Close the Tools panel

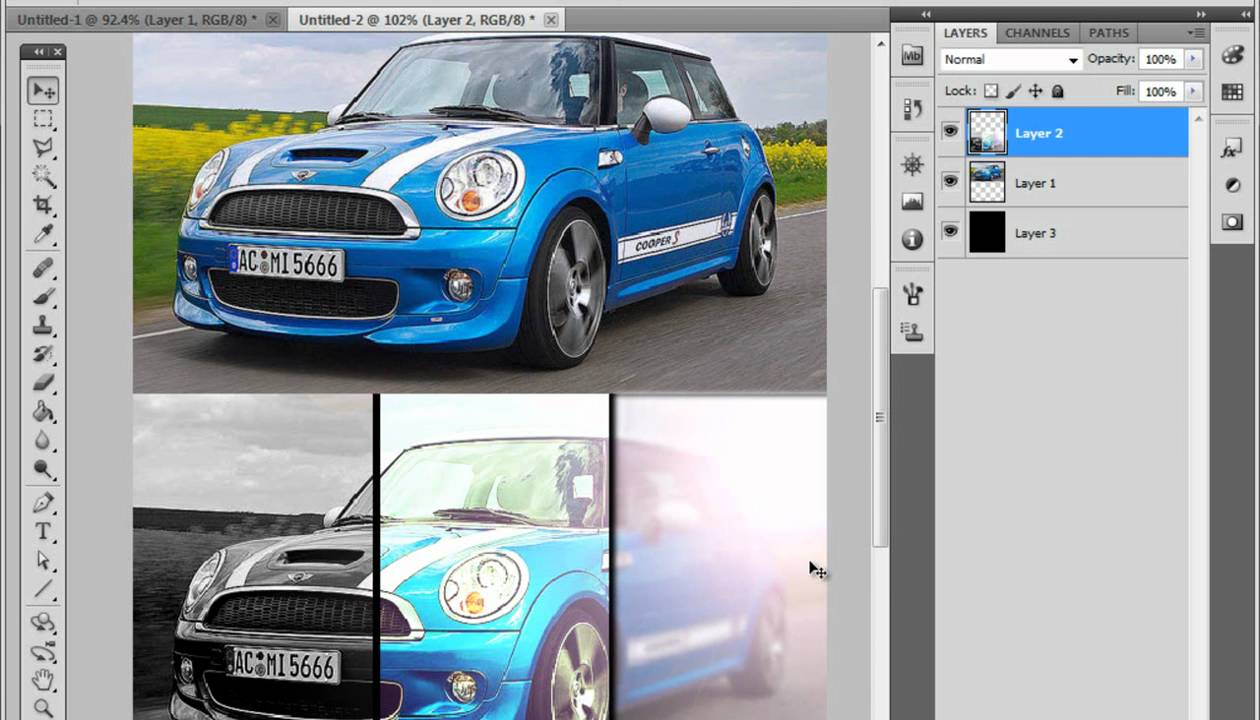[57, 52]
